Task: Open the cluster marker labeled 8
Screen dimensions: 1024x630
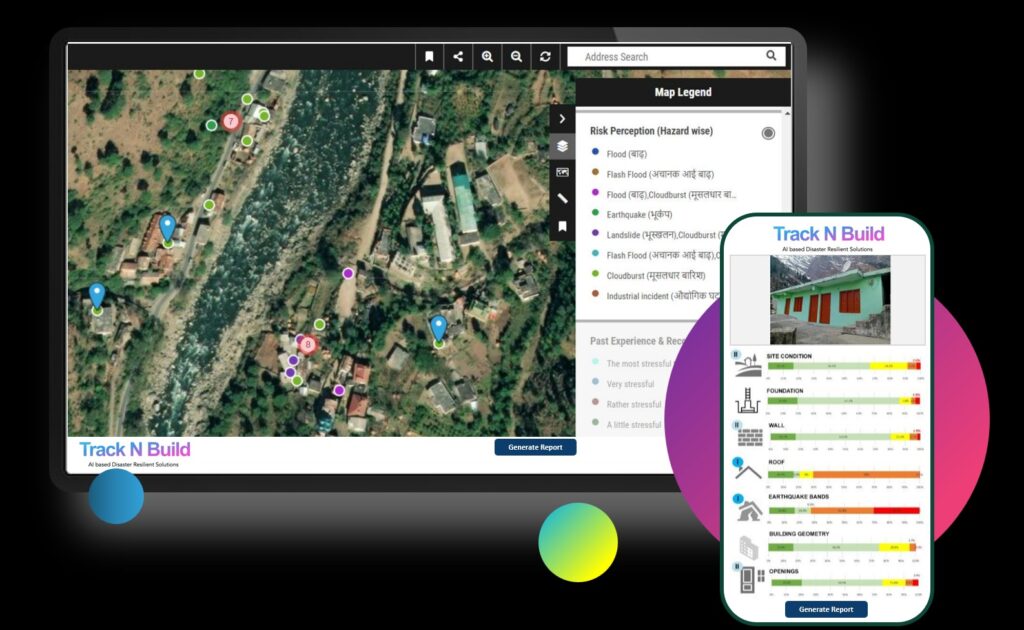Action: coord(308,344)
